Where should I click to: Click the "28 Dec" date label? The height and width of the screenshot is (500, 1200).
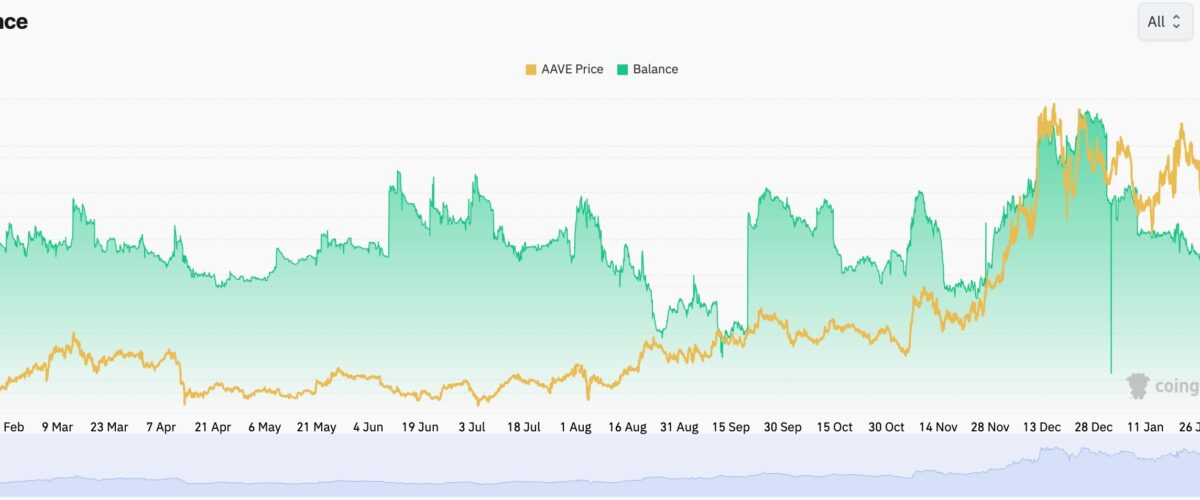[x=1094, y=427]
